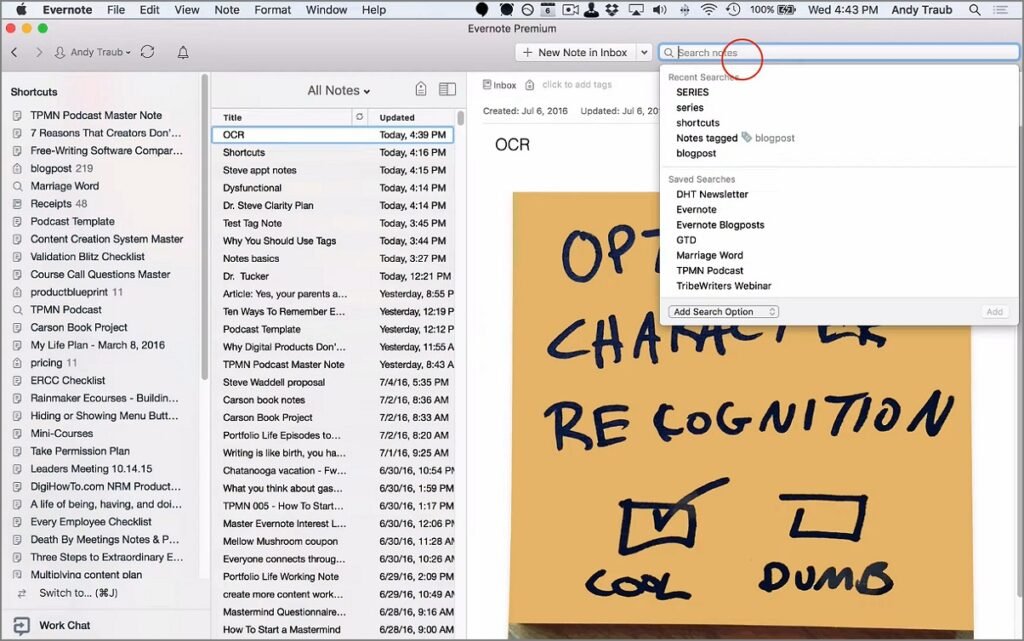This screenshot has height=641, width=1024.
Task: Open the Edit menu
Action: click(x=150, y=10)
